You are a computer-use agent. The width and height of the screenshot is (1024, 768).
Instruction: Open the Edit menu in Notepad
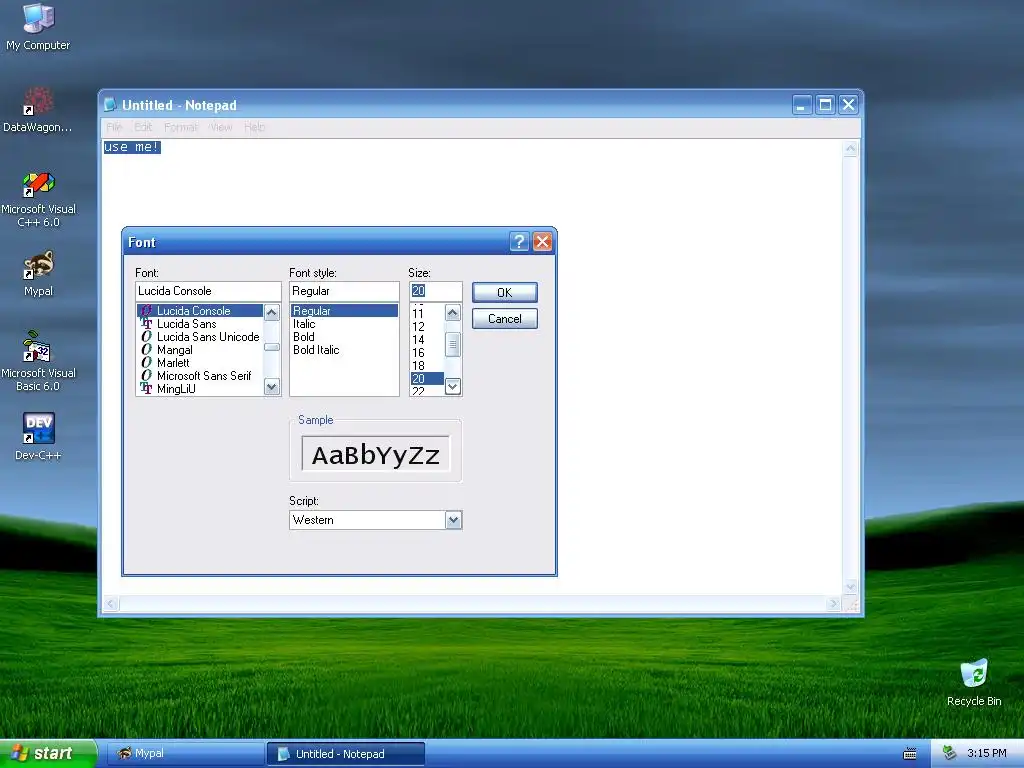tap(143, 127)
